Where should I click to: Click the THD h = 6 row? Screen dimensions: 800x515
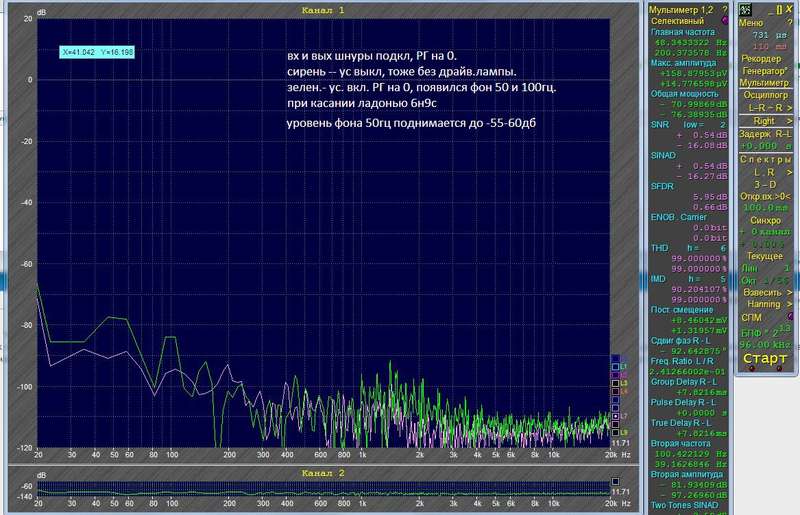pos(689,248)
